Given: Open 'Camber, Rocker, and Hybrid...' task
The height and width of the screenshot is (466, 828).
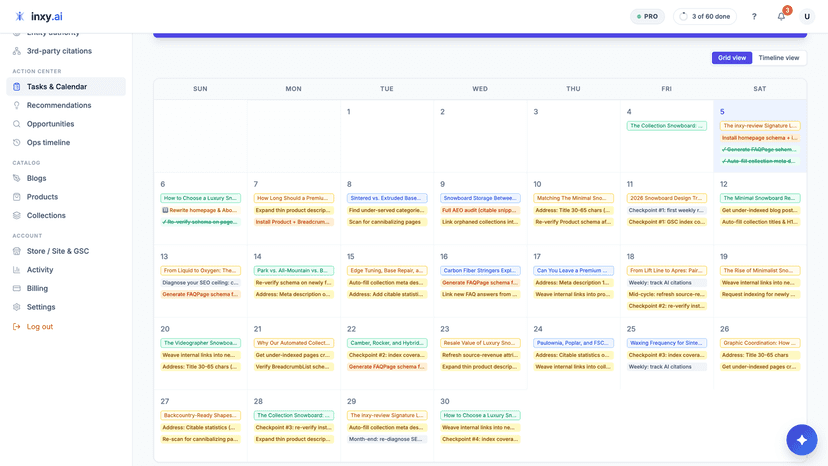Looking at the screenshot, I should pos(387,343).
